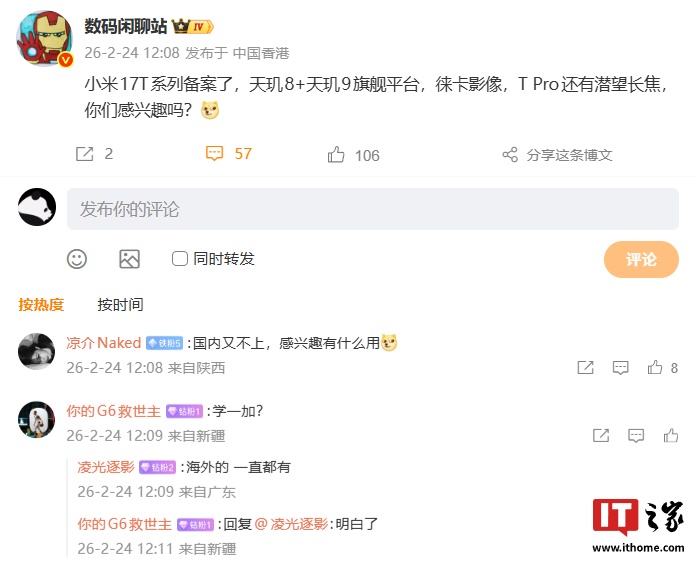Screen dimensions: 696x562
Task: Open the comments icon showing 57
Action: 214,154
